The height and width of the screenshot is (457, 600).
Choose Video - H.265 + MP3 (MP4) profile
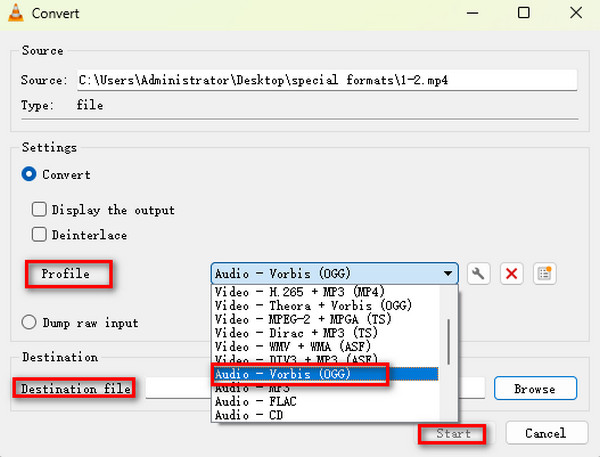tap(325, 292)
